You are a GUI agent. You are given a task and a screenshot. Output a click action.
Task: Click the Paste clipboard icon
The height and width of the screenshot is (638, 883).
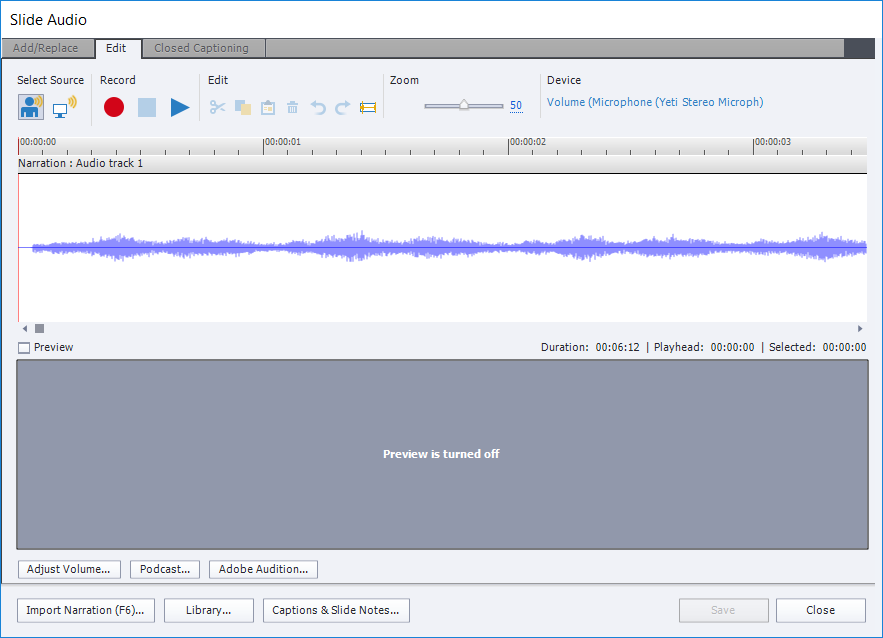pos(268,107)
